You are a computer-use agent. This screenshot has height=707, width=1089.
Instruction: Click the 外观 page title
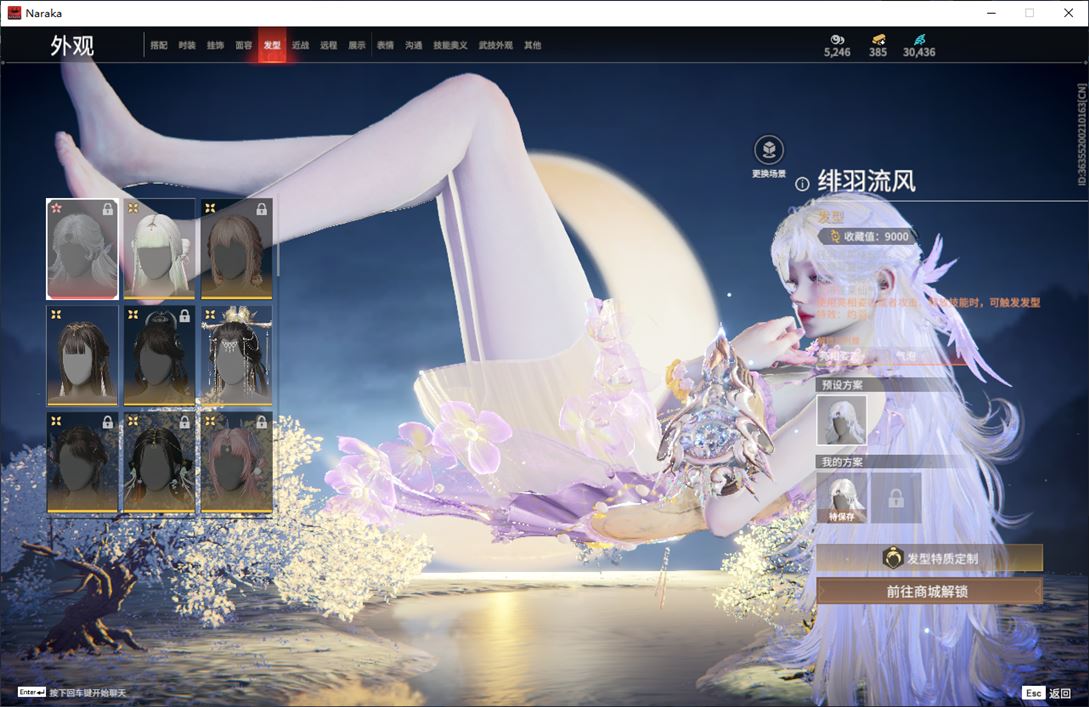coord(72,46)
